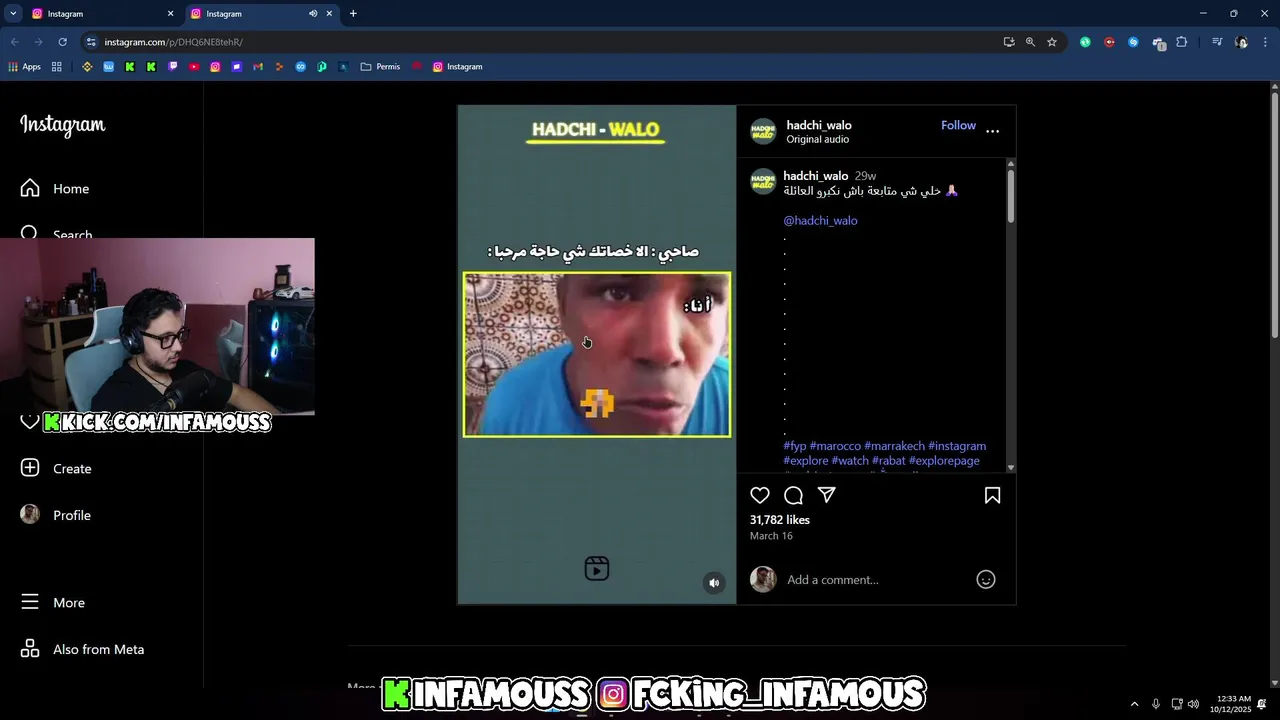Image resolution: width=1280 pixels, height=720 pixels.
Task: Open Profile in the Instagram sidebar
Action: click(x=56, y=515)
